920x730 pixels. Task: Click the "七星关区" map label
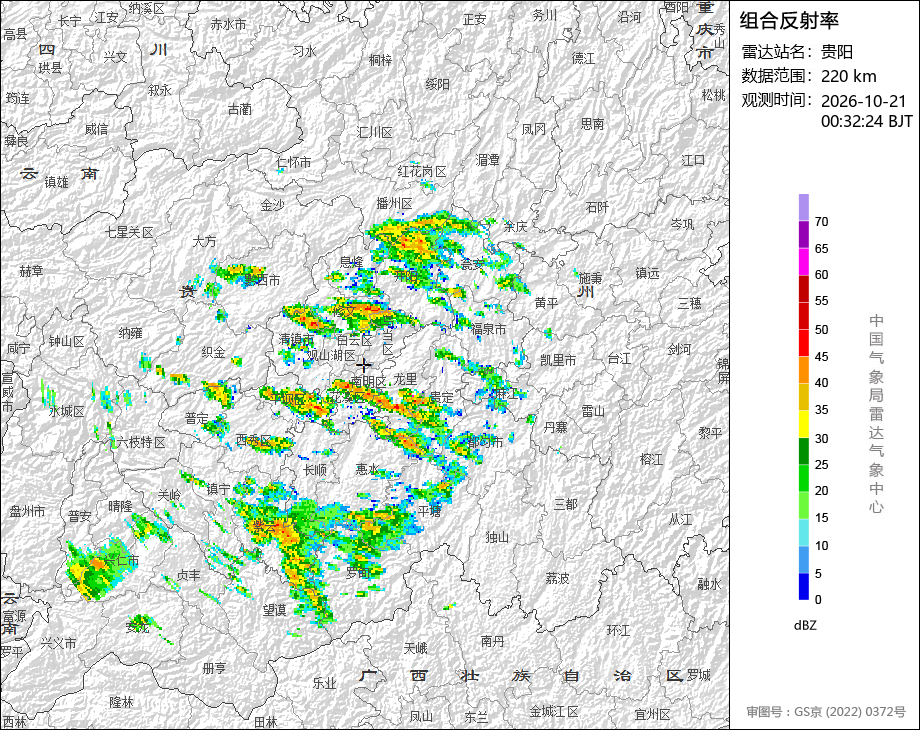(x=129, y=232)
